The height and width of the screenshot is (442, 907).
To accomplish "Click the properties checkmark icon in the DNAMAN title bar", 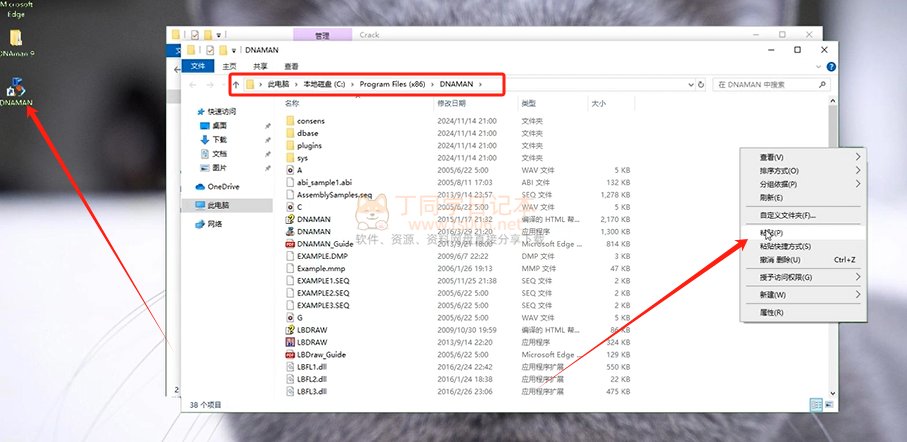I will 210,50.
